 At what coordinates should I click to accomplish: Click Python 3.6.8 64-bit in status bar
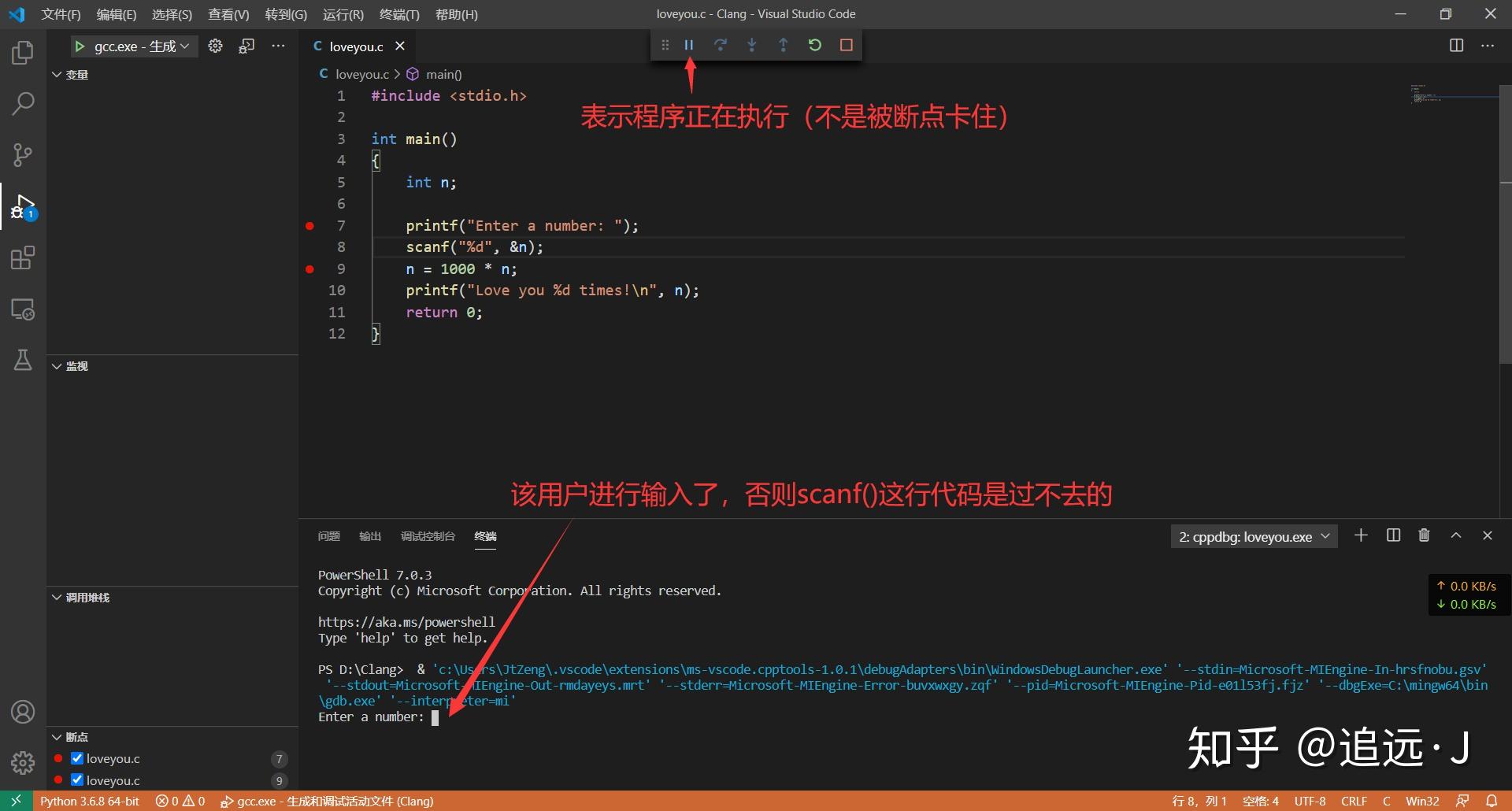(89, 801)
